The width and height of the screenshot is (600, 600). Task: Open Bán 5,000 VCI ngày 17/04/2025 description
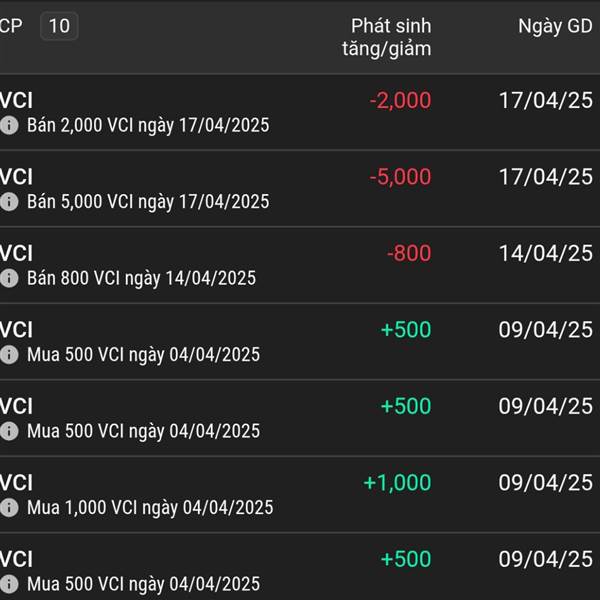coord(148,202)
